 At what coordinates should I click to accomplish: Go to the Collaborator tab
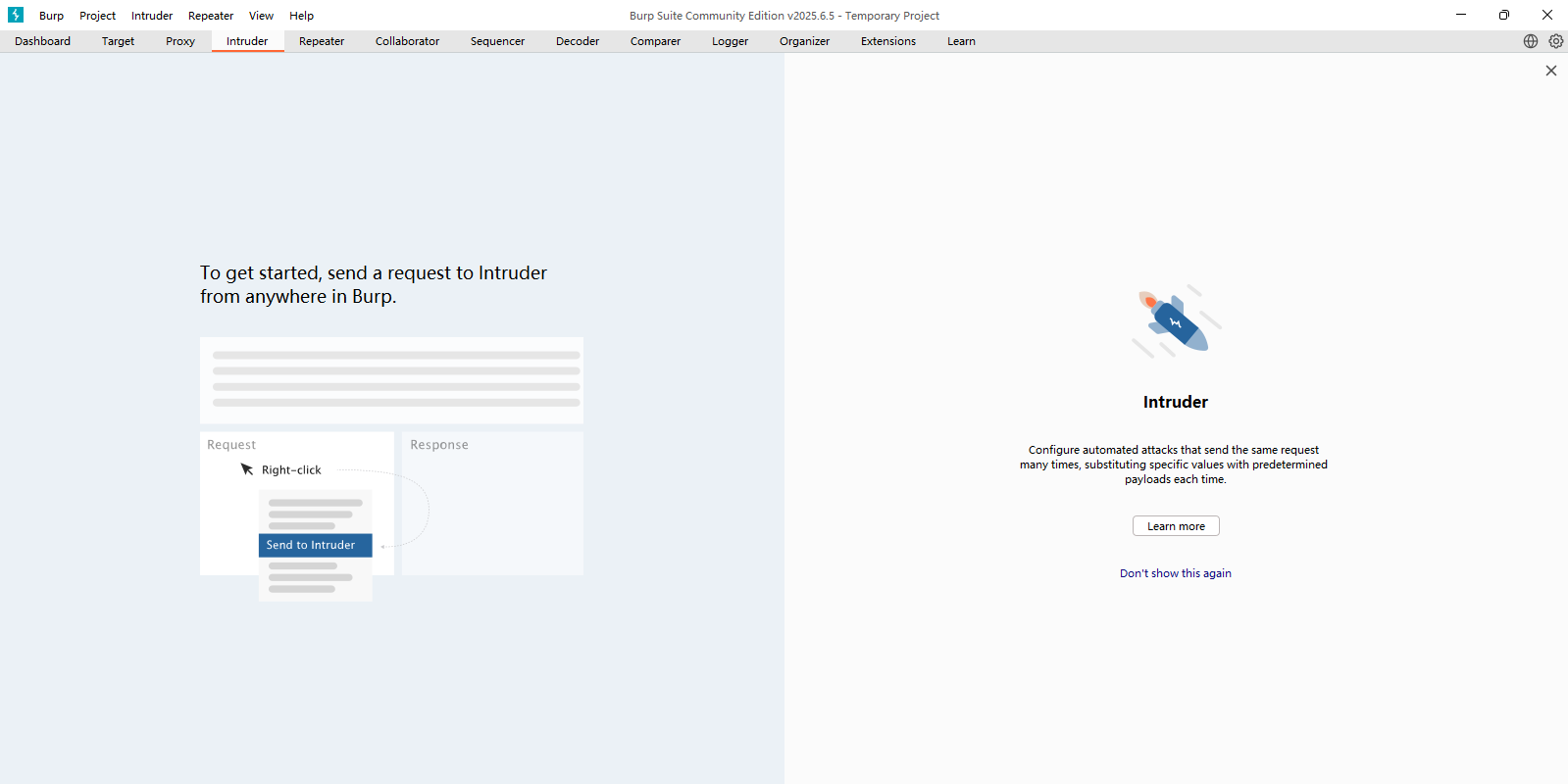point(407,41)
